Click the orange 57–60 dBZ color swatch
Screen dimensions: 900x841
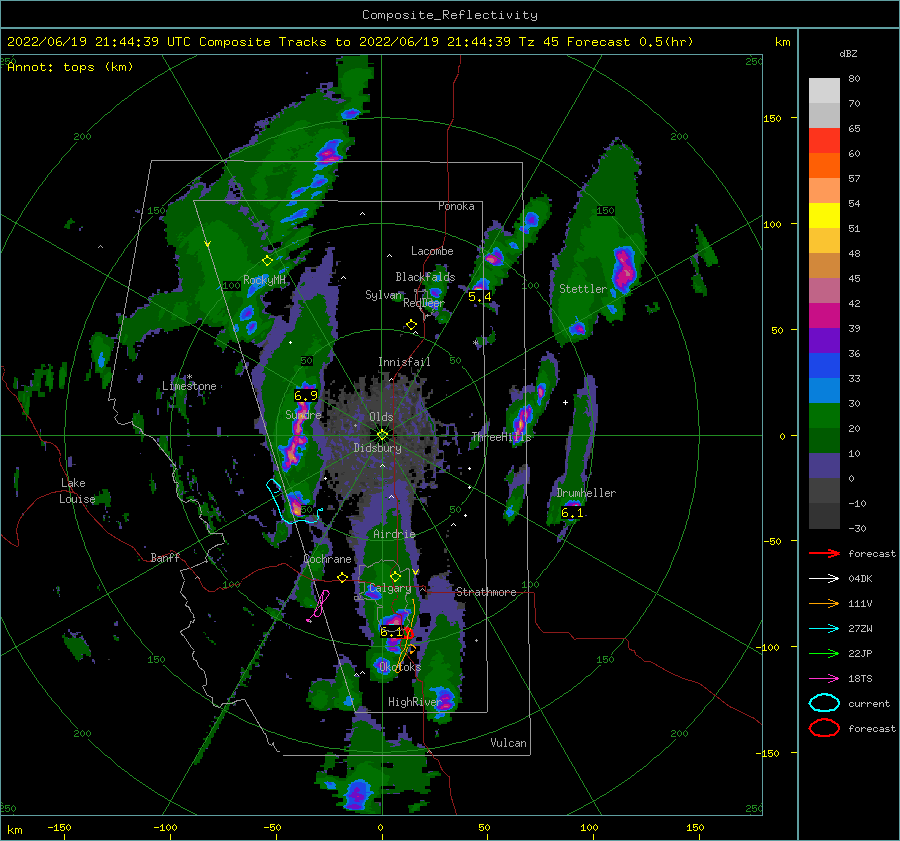pyautogui.click(x=824, y=166)
